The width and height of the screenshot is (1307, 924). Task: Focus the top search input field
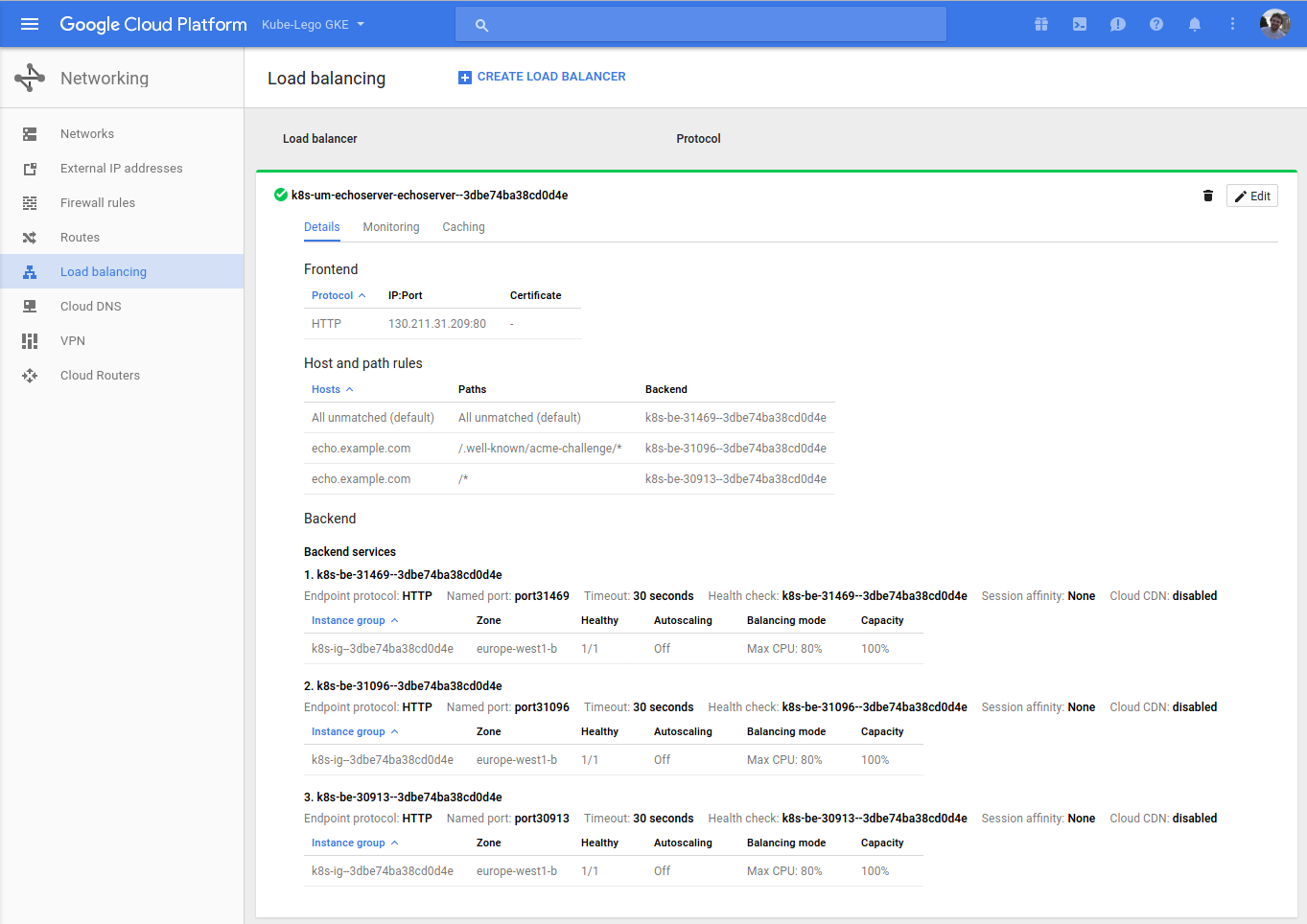pyautogui.click(x=701, y=25)
